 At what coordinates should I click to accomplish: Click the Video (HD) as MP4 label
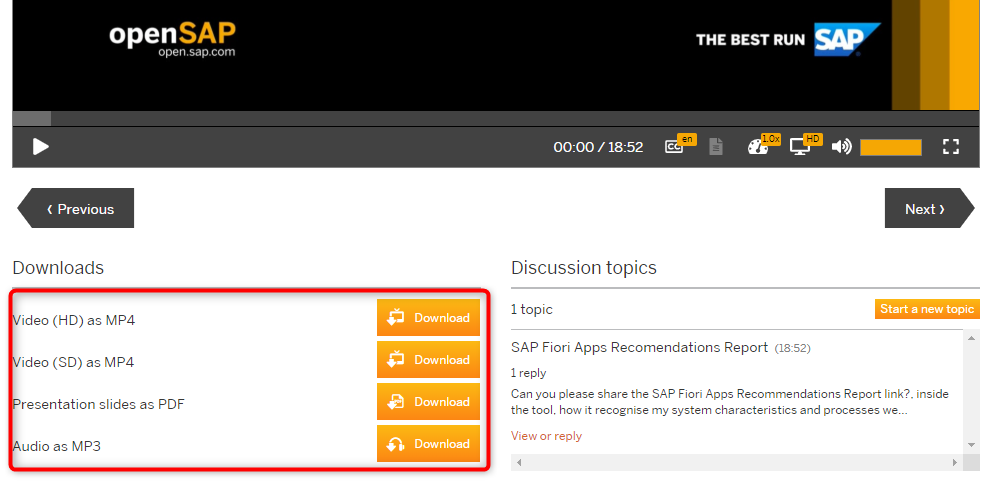point(74,320)
